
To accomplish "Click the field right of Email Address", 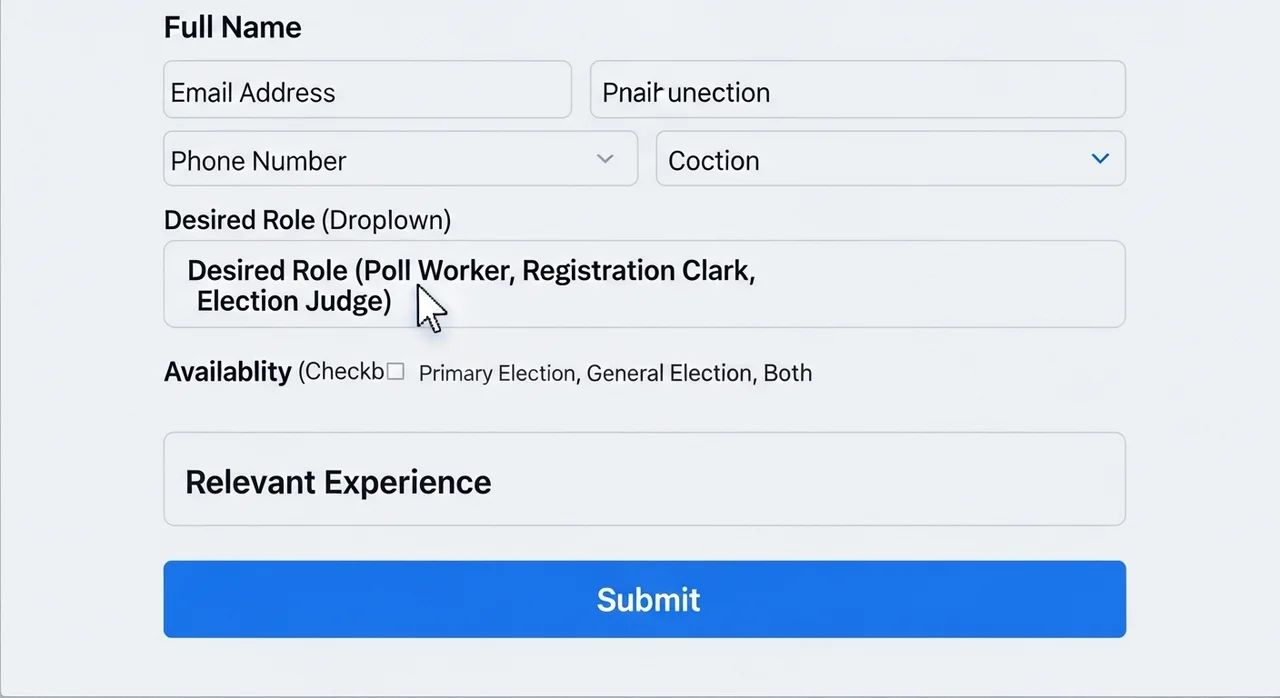I will pyautogui.click(x=857, y=90).
